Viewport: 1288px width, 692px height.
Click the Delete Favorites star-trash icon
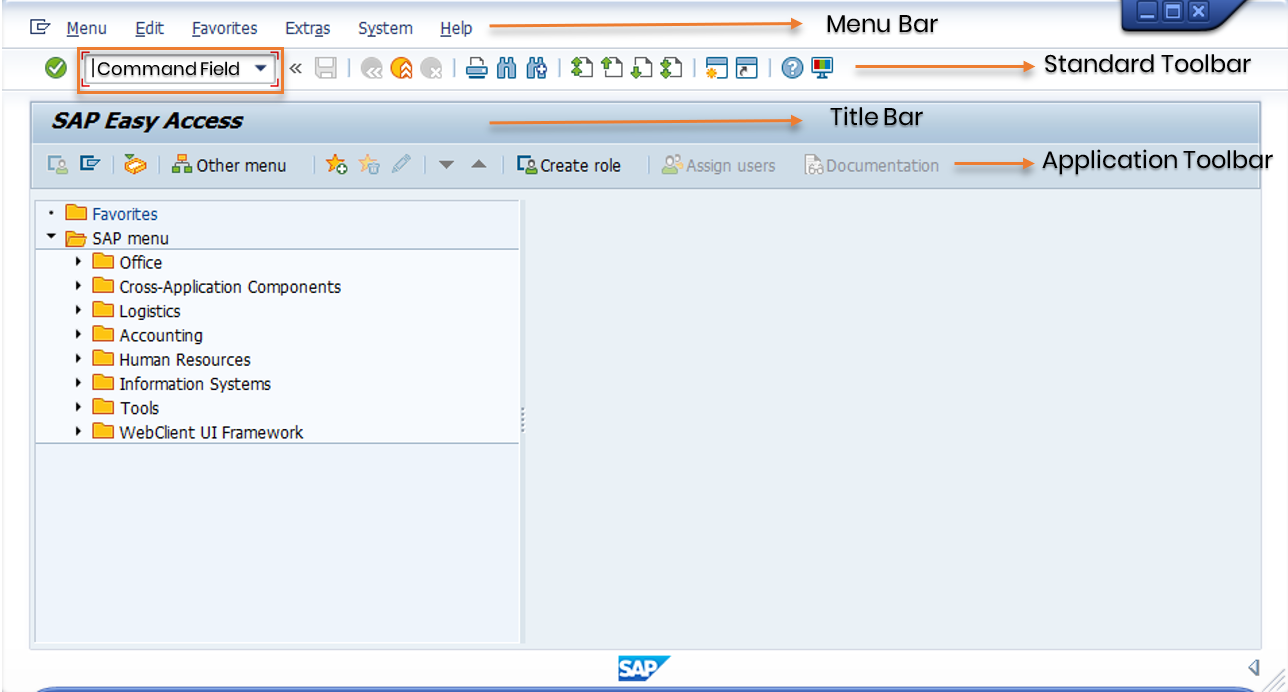pyautogui.click(x=369, y=165)
